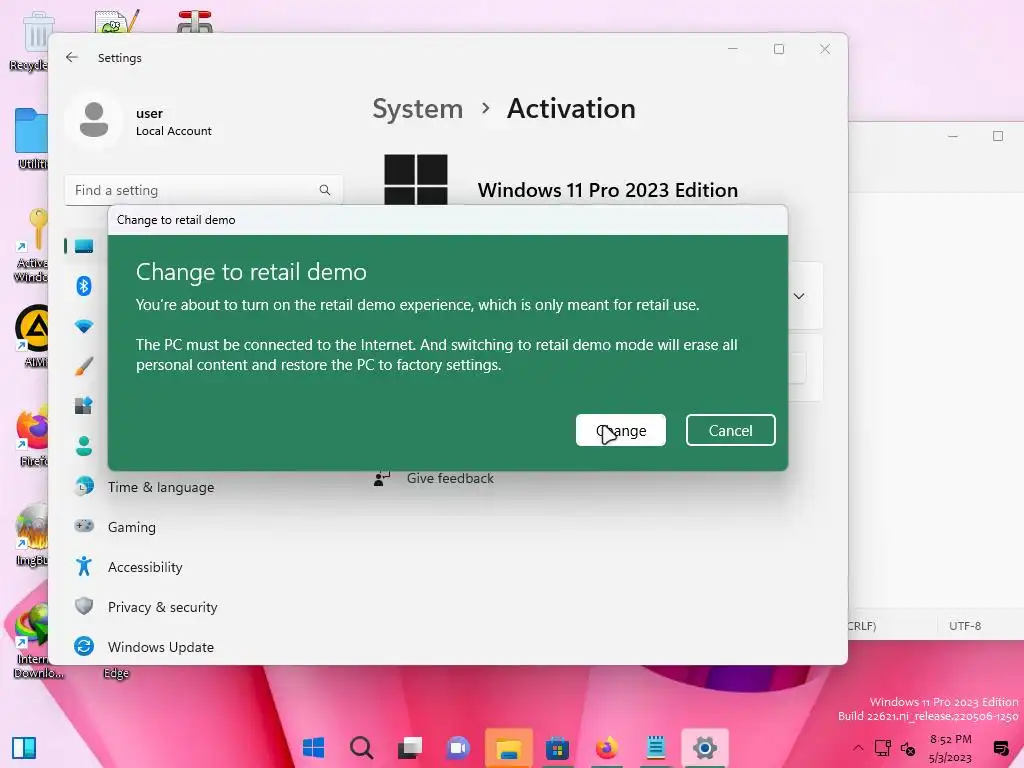1024x768 pixels.
Task: Open Task View on the taskbar
Action: pos(410,748)
